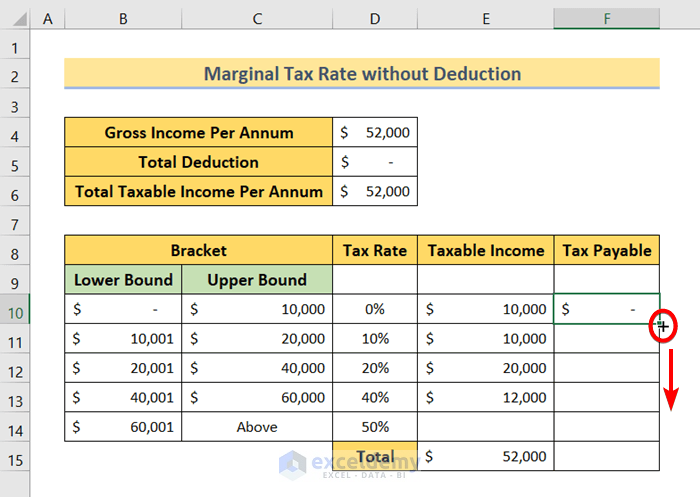Select the Total Deduction label cell
The width and height of the screenshot is (700, 497).
[199, 162]
